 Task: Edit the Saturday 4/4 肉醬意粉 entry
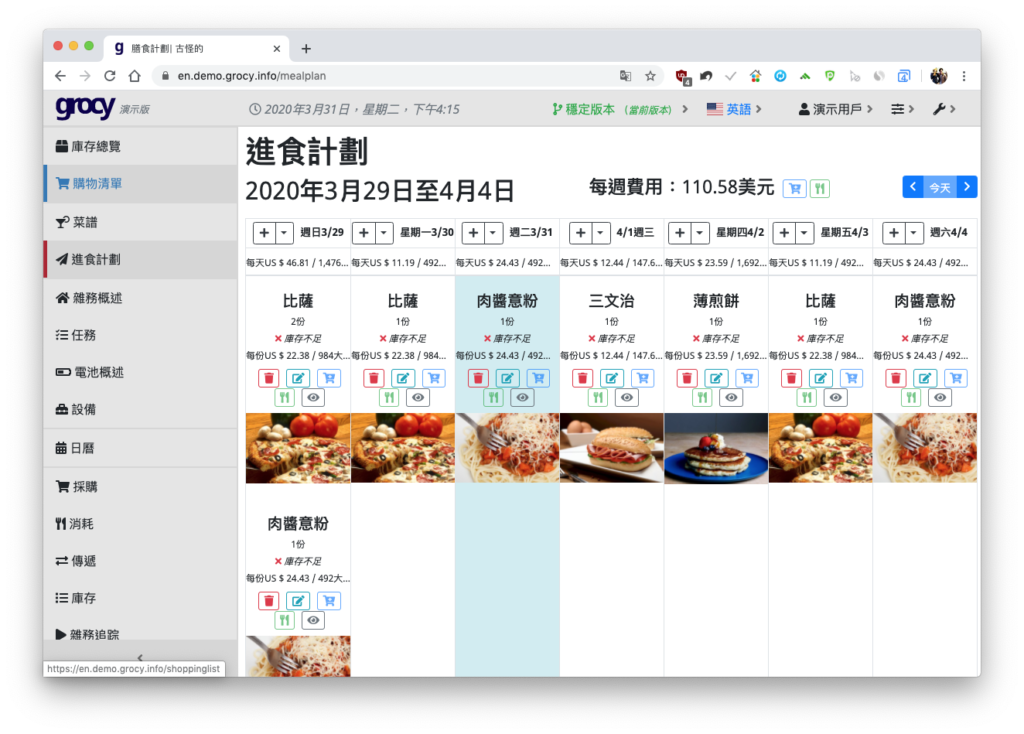(925, 378)
